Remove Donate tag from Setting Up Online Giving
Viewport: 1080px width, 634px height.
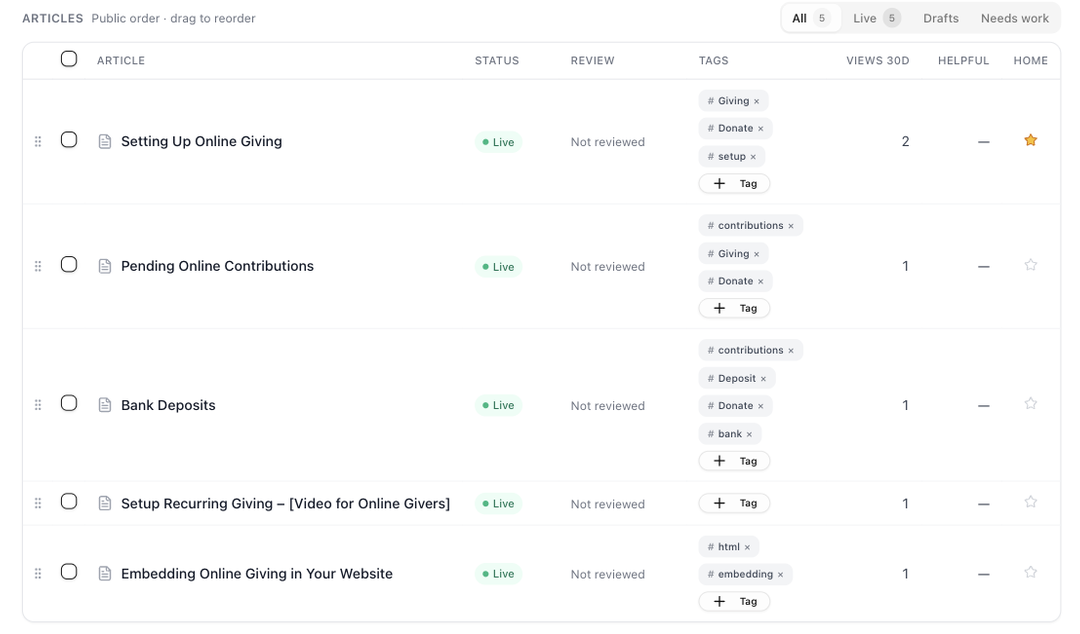760,129
